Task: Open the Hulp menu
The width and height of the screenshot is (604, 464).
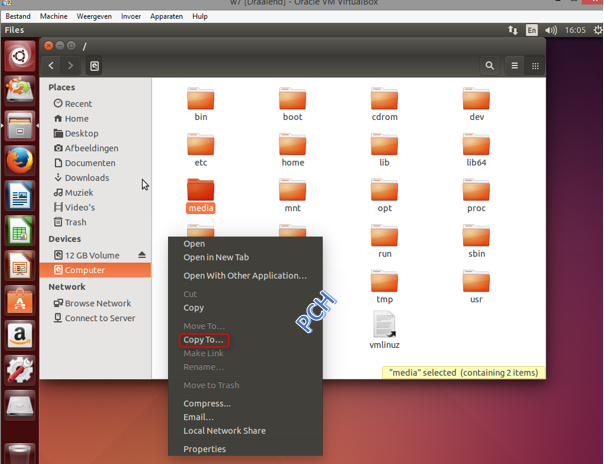Action: tap(200, 16)
